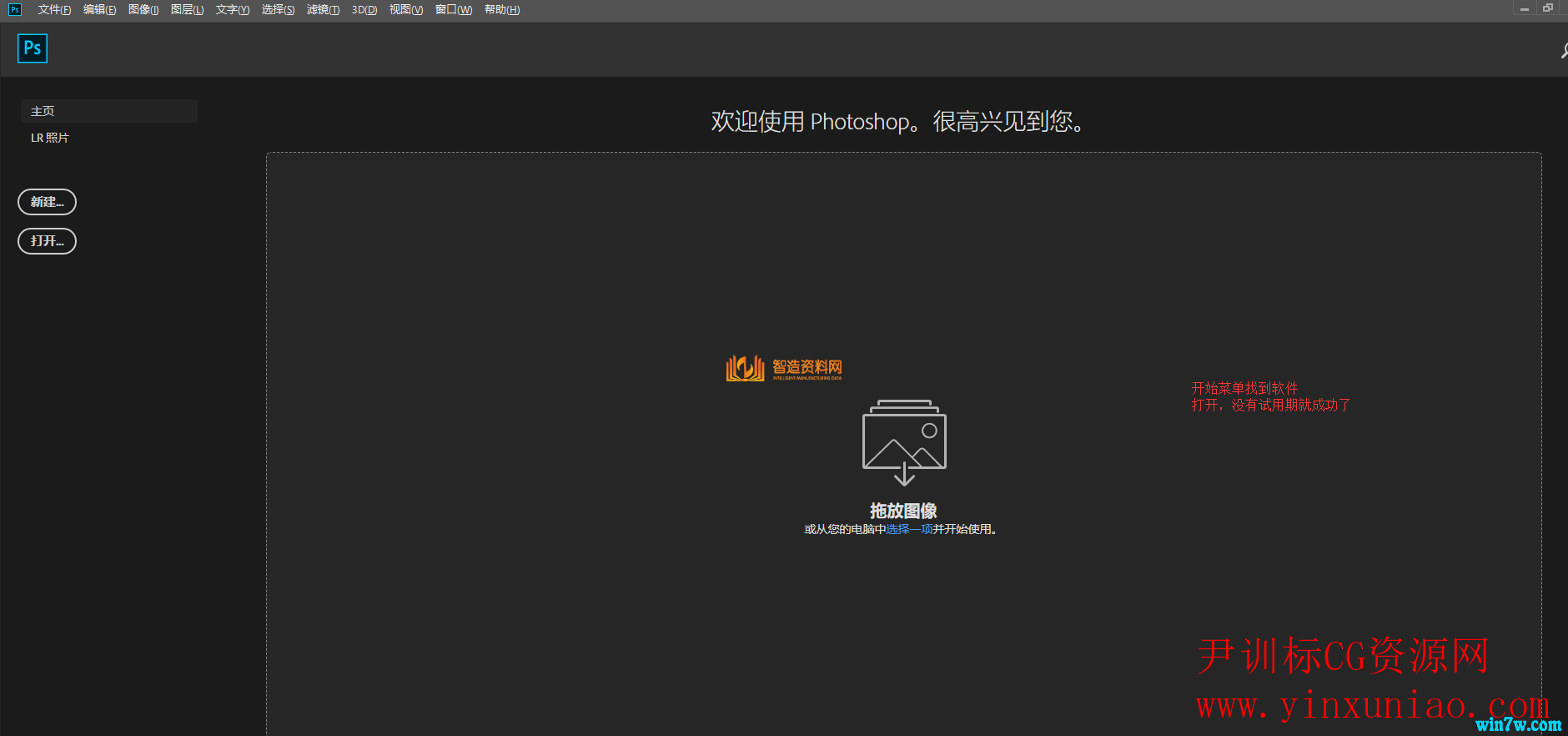Click the search magnifier icon
The width and height of the screenshot is (1568, 736).
(1565, 52)
